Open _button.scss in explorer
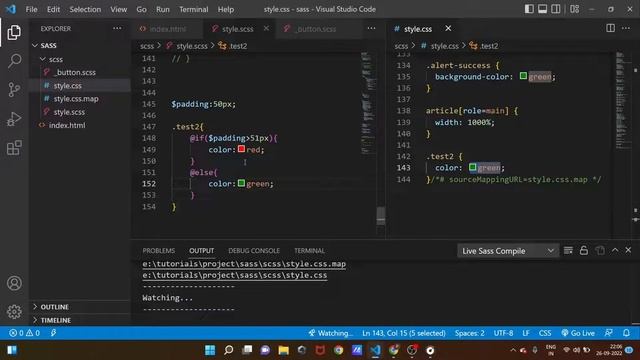This screenshot has height=360, width=640. click(x=75, y=72)
